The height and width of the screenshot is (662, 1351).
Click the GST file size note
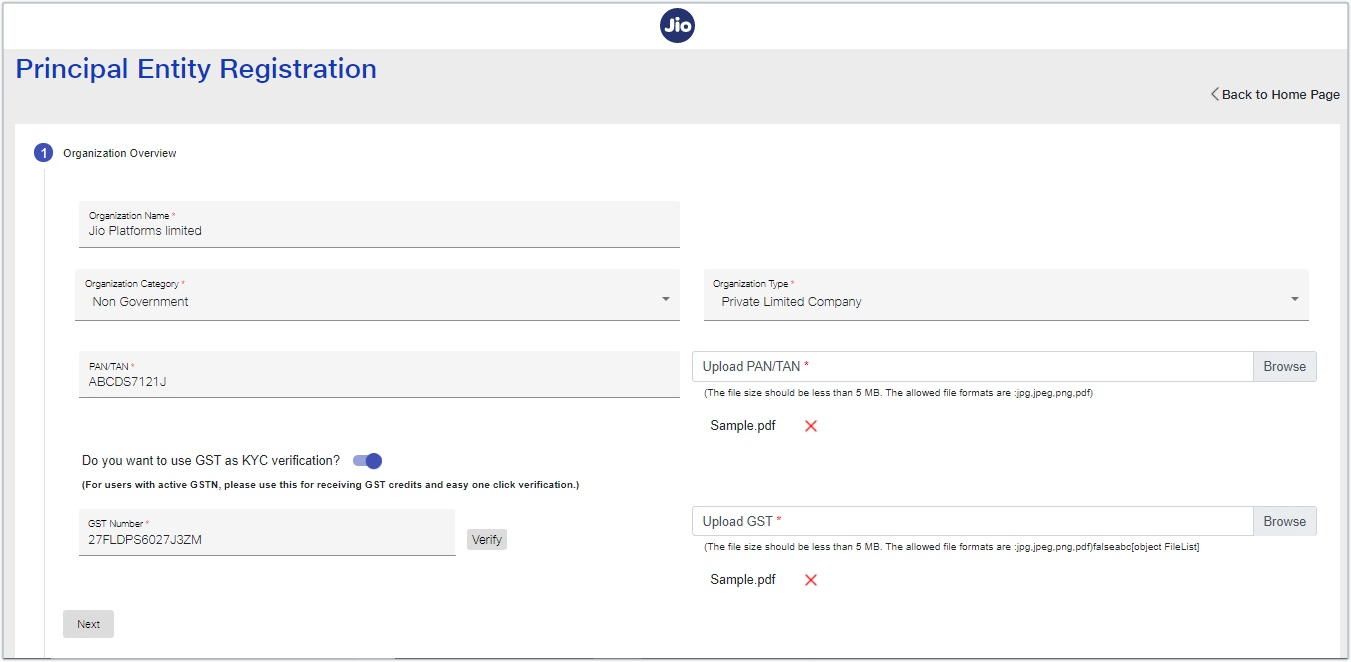pos(951,547)
